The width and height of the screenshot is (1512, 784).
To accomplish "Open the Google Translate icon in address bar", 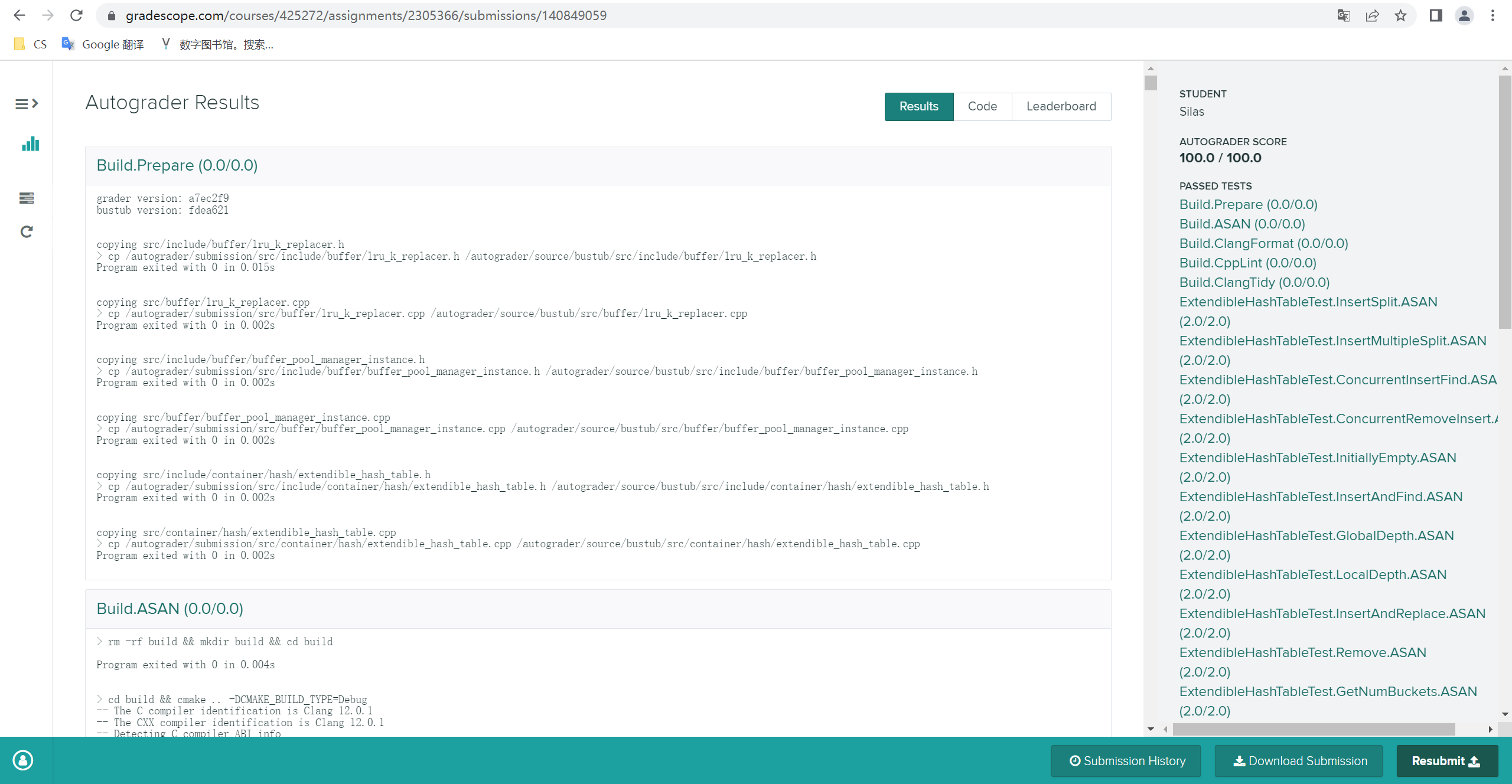I will (x=1344, y=15).
